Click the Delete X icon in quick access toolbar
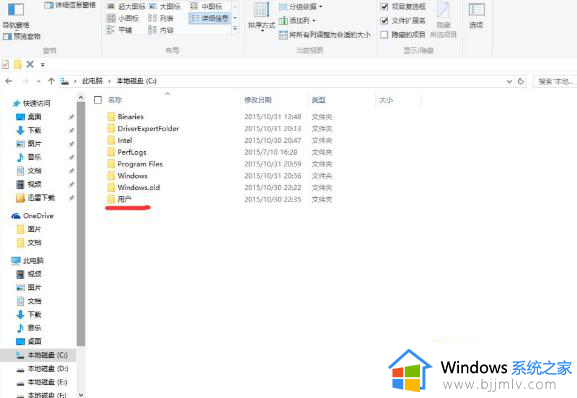 [30, 65]
